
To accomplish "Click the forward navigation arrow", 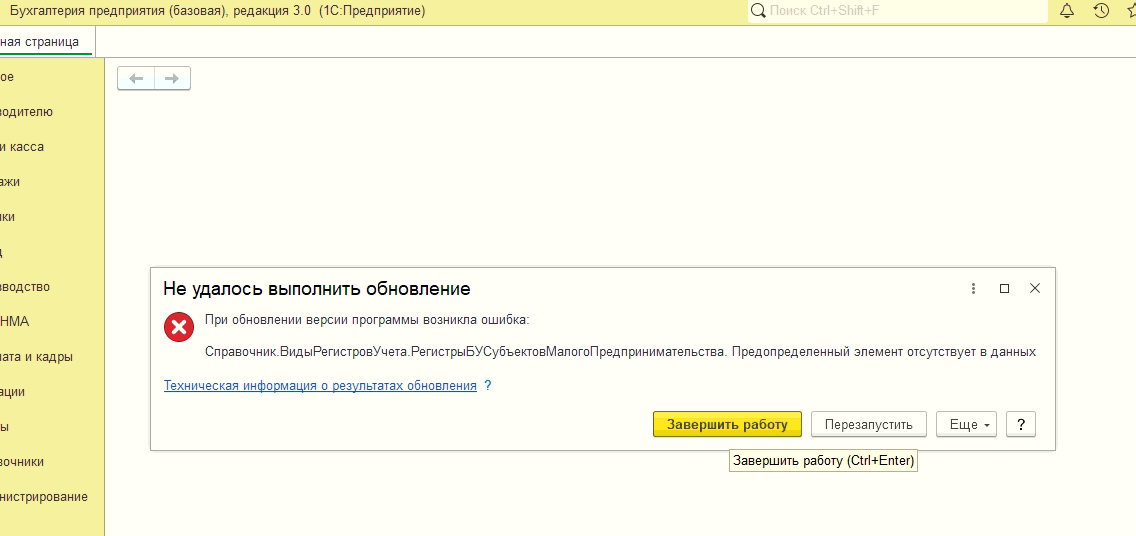I will [172, 78].
